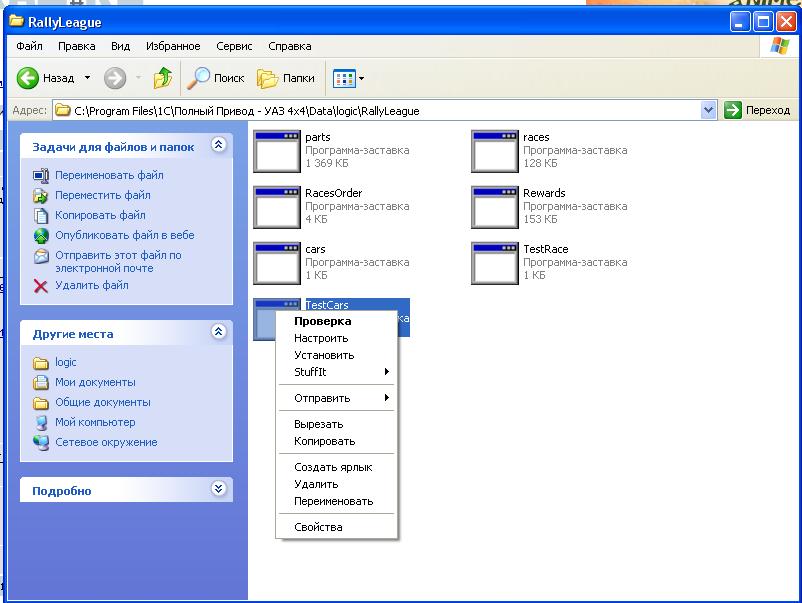802x603 pixels.
Task: Click the greyed Forward arrow icon
Action: tap(115, 78)
